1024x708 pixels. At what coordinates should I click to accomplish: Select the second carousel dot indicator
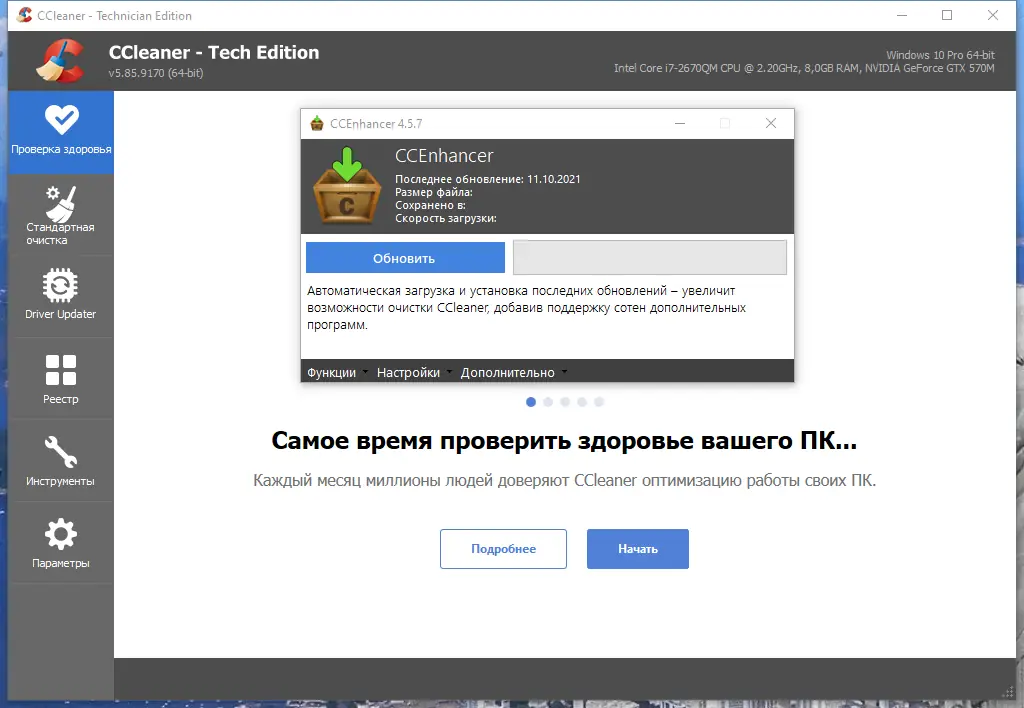548,401
